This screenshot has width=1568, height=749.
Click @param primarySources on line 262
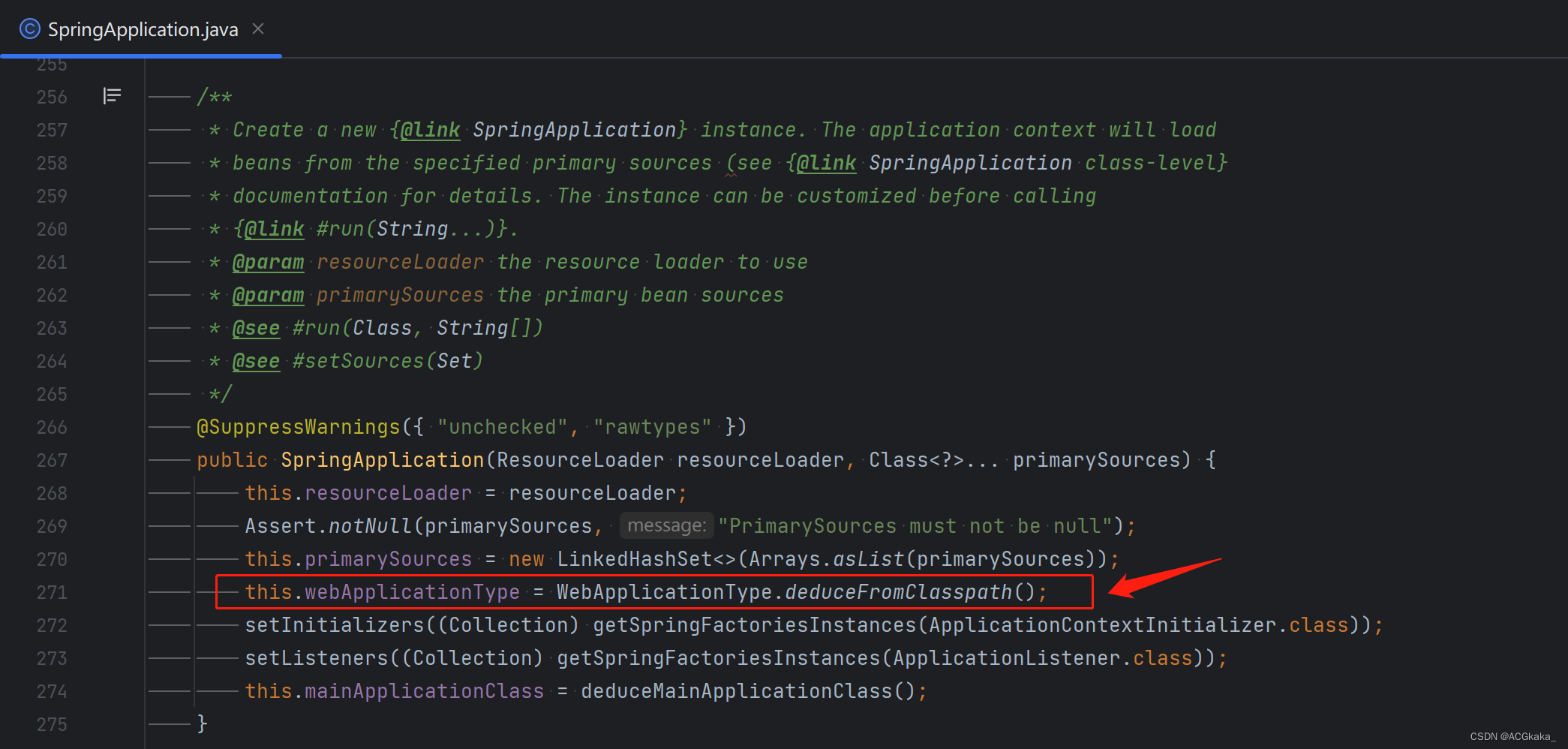point(358,295)
